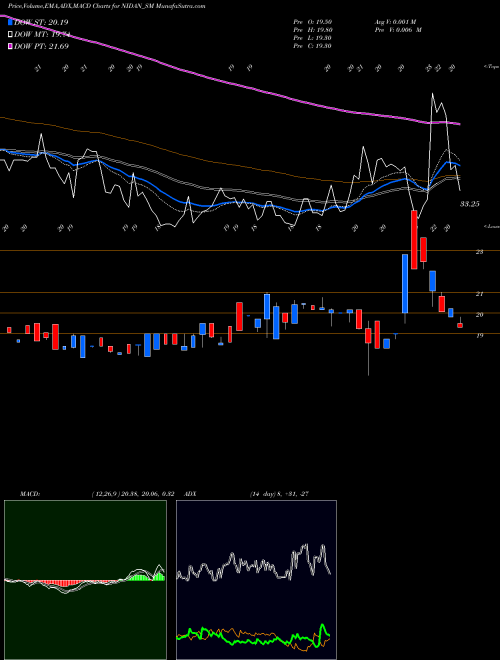Click the 'Pre C: 19.30' close value
Image resolution: width=500 pixels, height=660 pixels.
(x=312, y=46)
